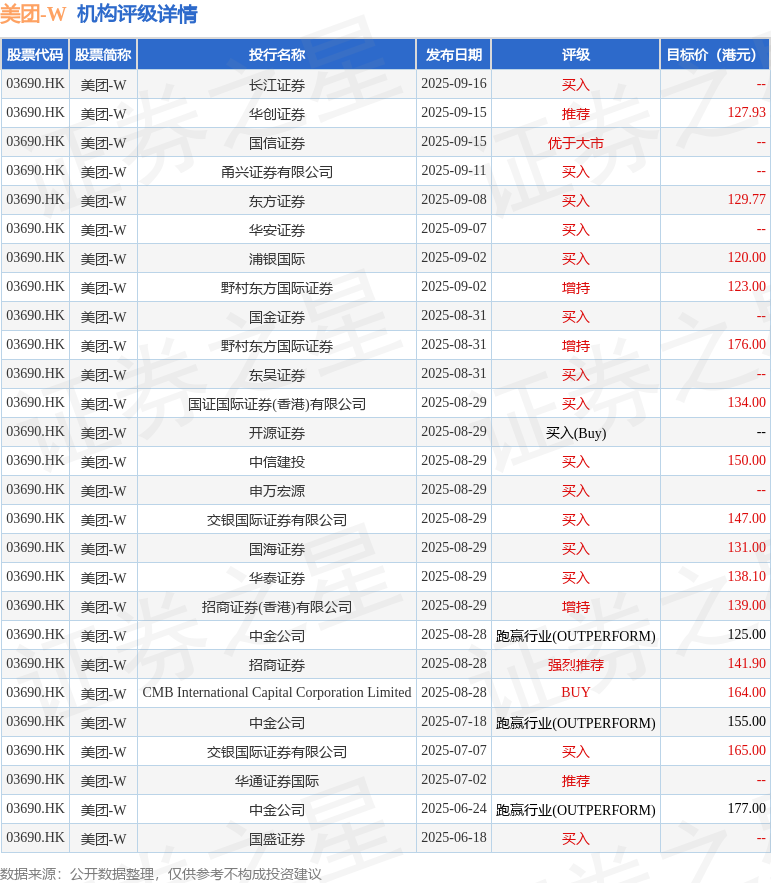The width and height of the screenshot is (771, 883).
Task: Click the 美团-W 机构评级详情 title
Action: [99, 14]
